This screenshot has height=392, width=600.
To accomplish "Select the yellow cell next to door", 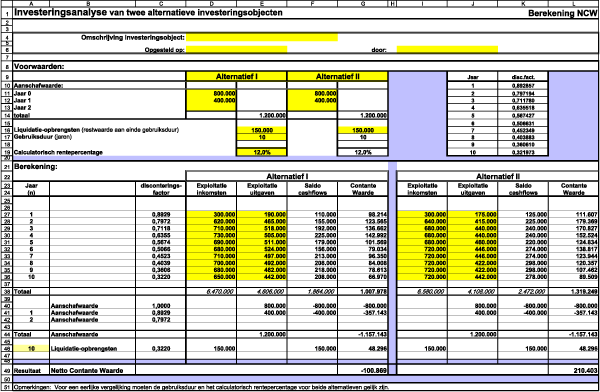I will click(x=447, y=49).
